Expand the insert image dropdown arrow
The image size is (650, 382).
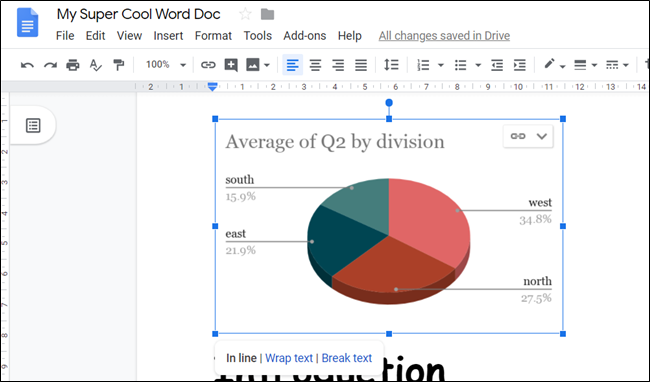pyautogui.click(x=267, y=65)
